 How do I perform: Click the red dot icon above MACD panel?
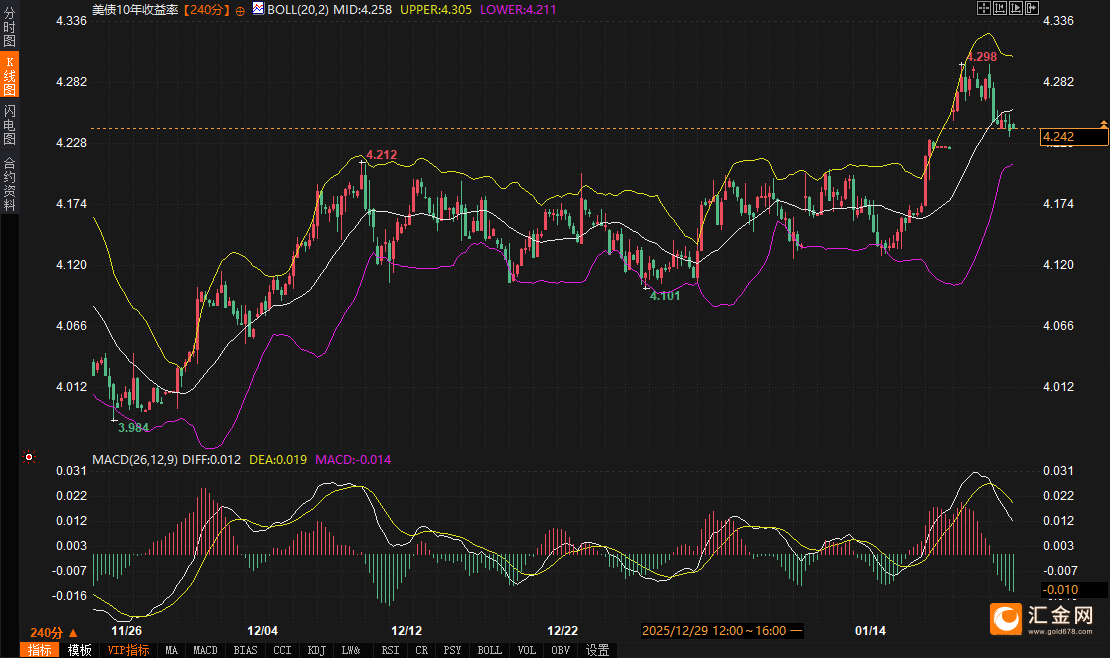pos(29,457)
